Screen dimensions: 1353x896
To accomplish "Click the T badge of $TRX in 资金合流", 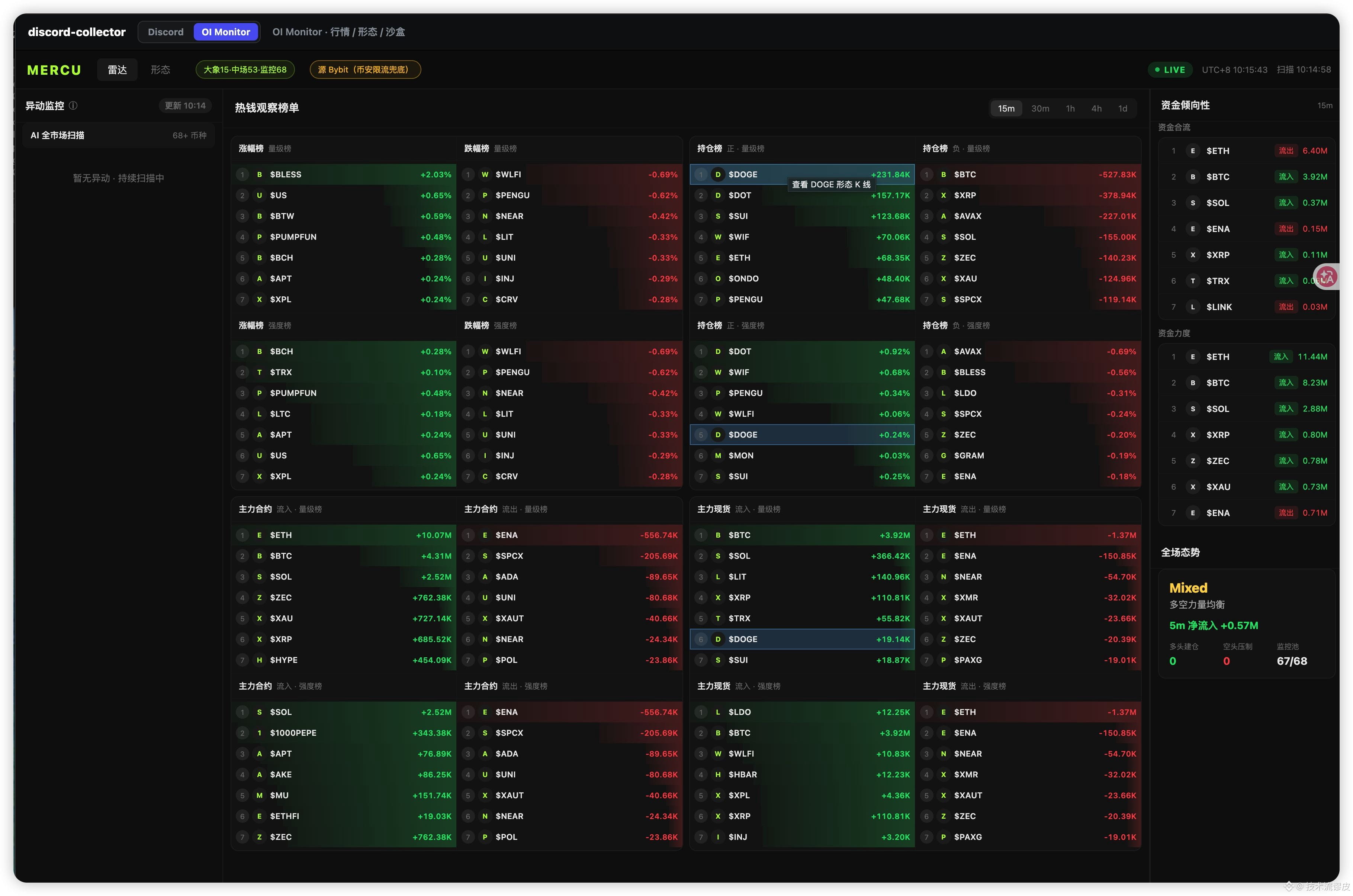I will tap(1192, 281).
